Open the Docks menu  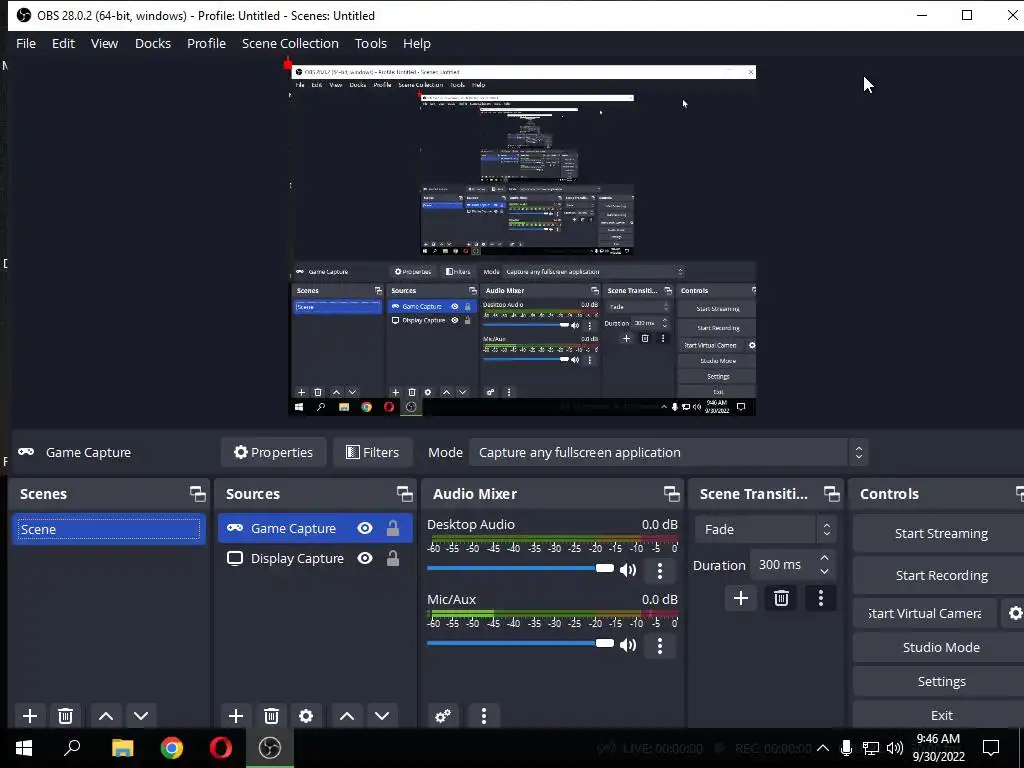pos(153,43)
